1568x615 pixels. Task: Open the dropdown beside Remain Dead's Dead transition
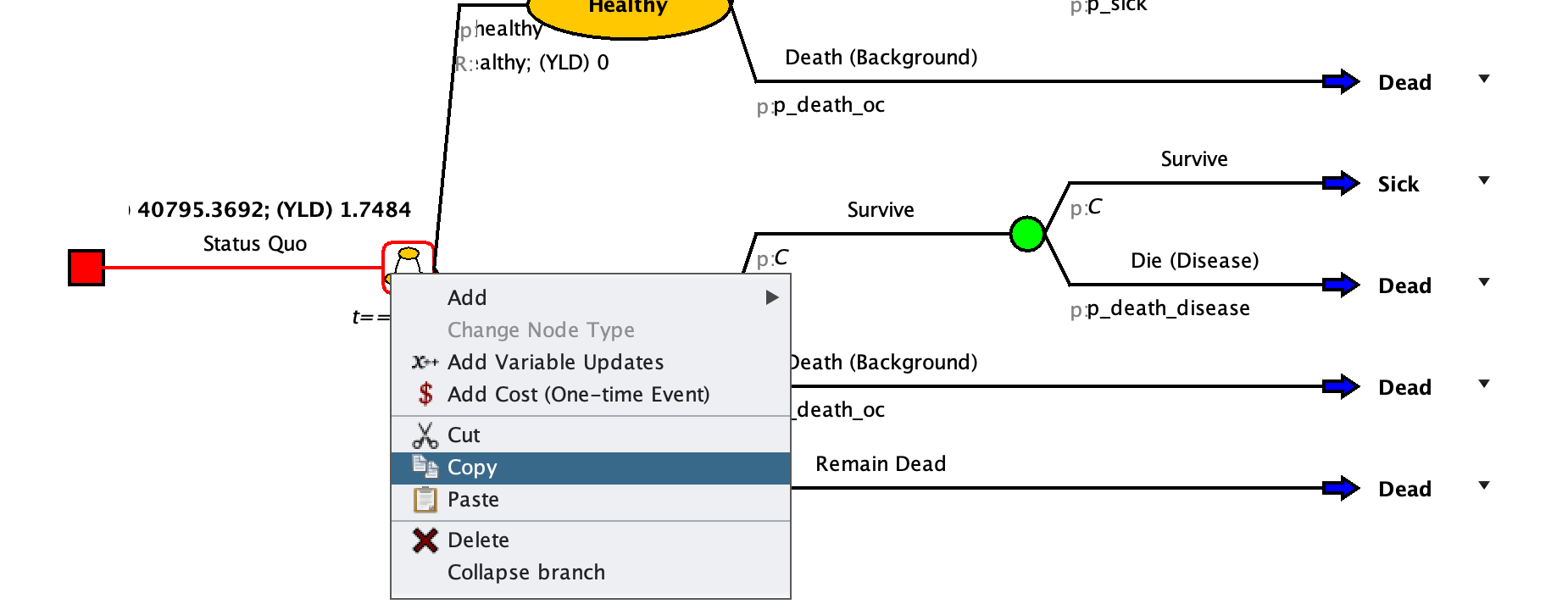tap(1483, 485)
